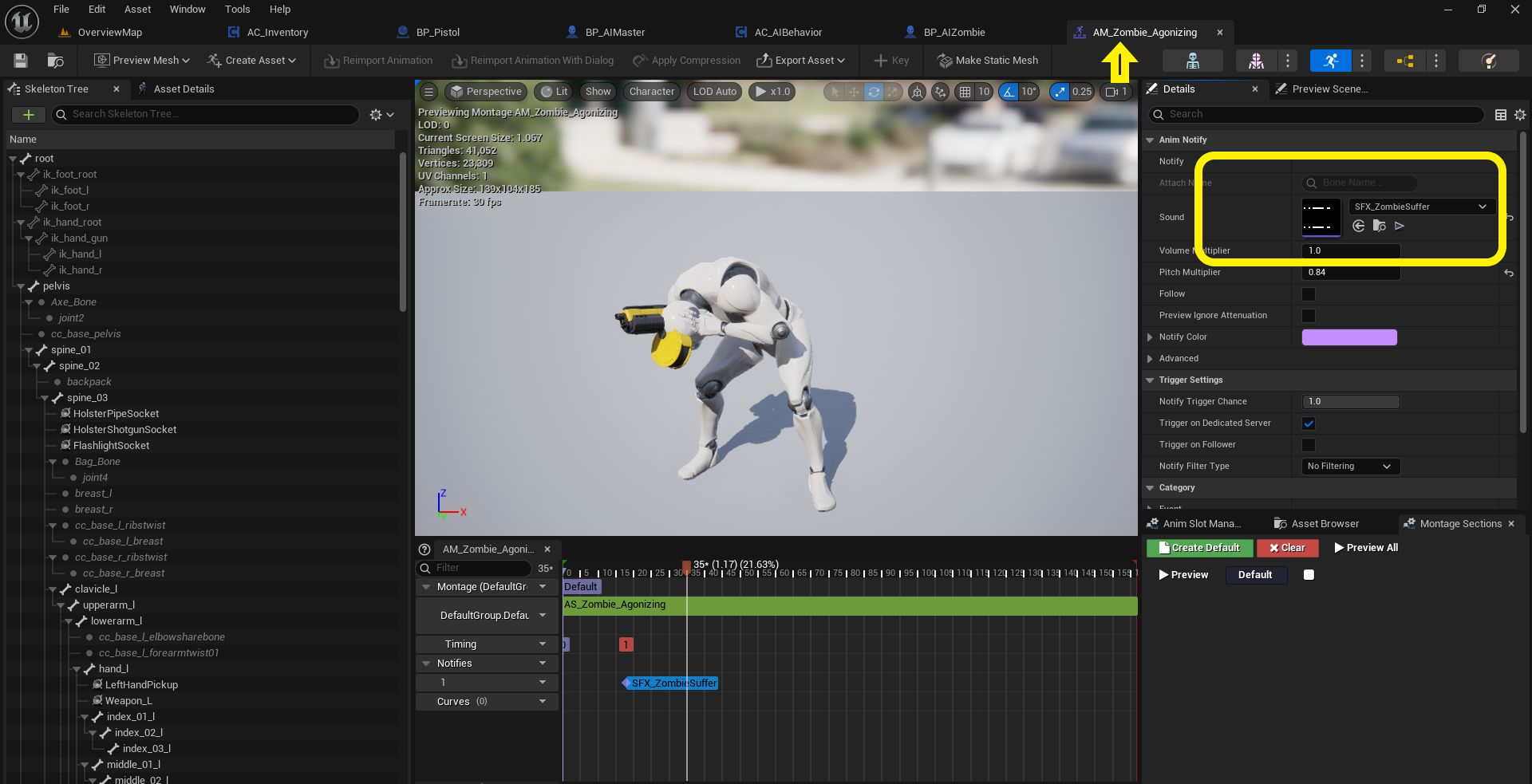The height and width of the screenshot is (784, 1532).
Task: Enable the Follow checkbox
Action: [x=1309, y=294]
